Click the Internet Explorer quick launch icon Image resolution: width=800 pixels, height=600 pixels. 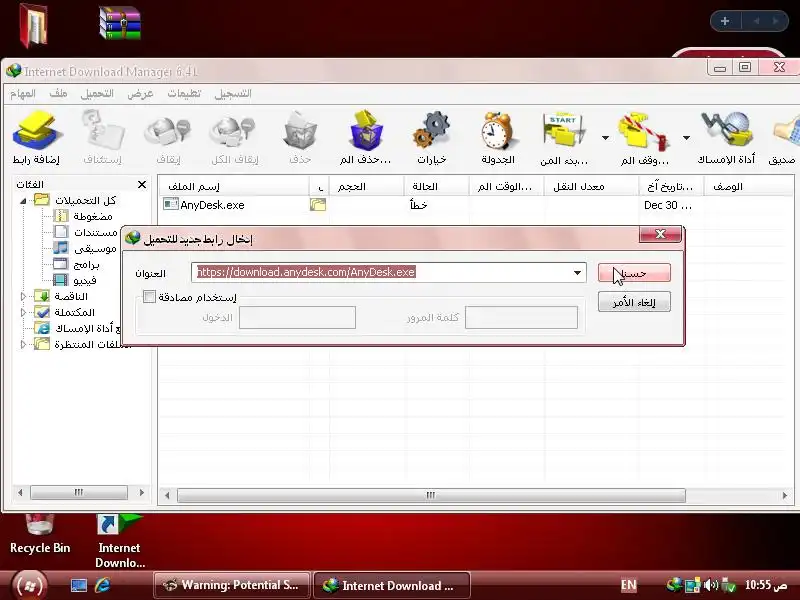point(103,585)
